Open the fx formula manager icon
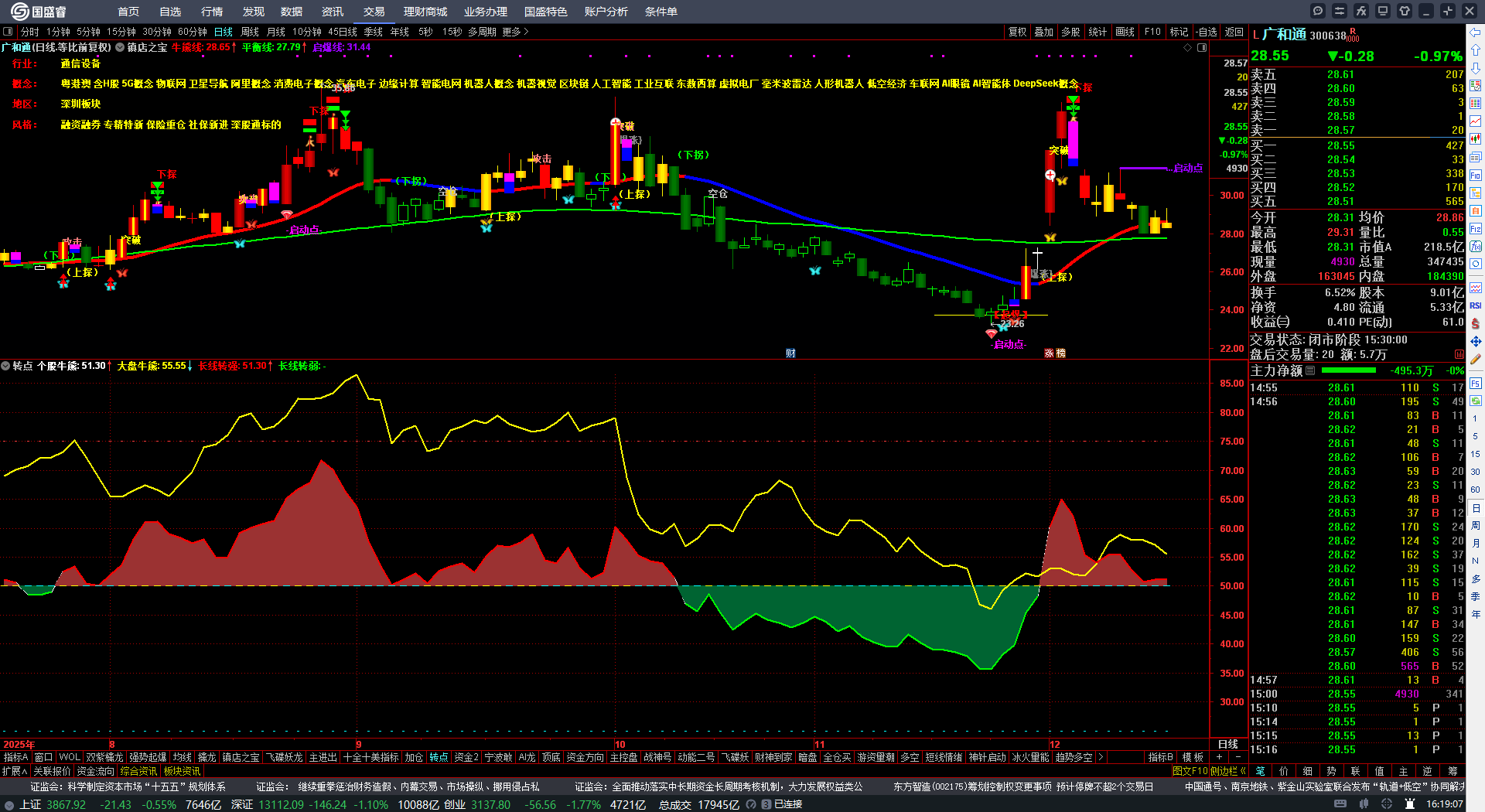This screenshot has height=812, width=1485. click(1361, 11)
